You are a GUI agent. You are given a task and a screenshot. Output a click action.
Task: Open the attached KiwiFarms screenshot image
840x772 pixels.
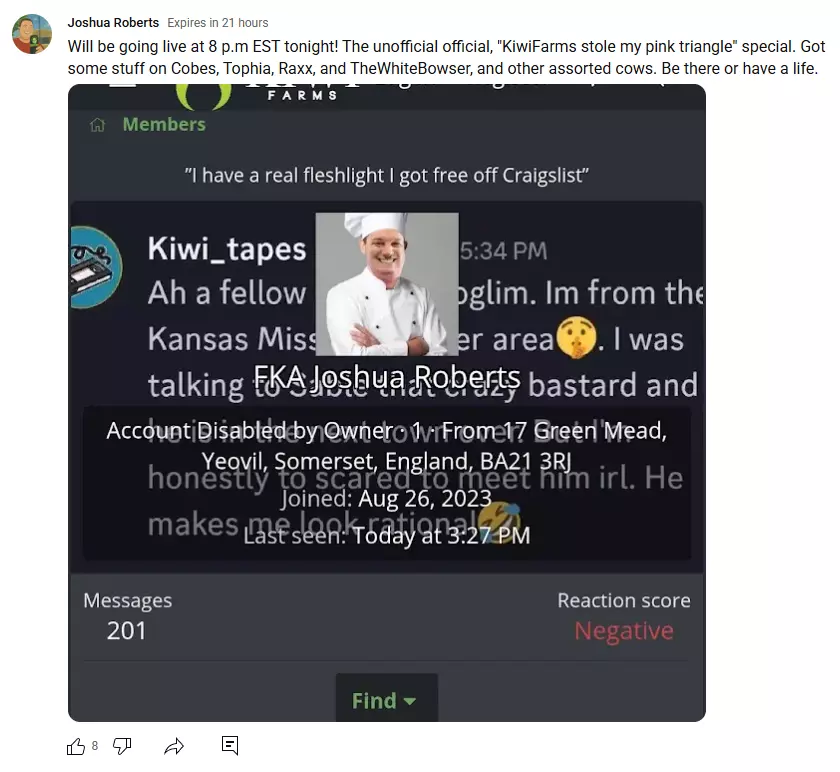[387, 403]
